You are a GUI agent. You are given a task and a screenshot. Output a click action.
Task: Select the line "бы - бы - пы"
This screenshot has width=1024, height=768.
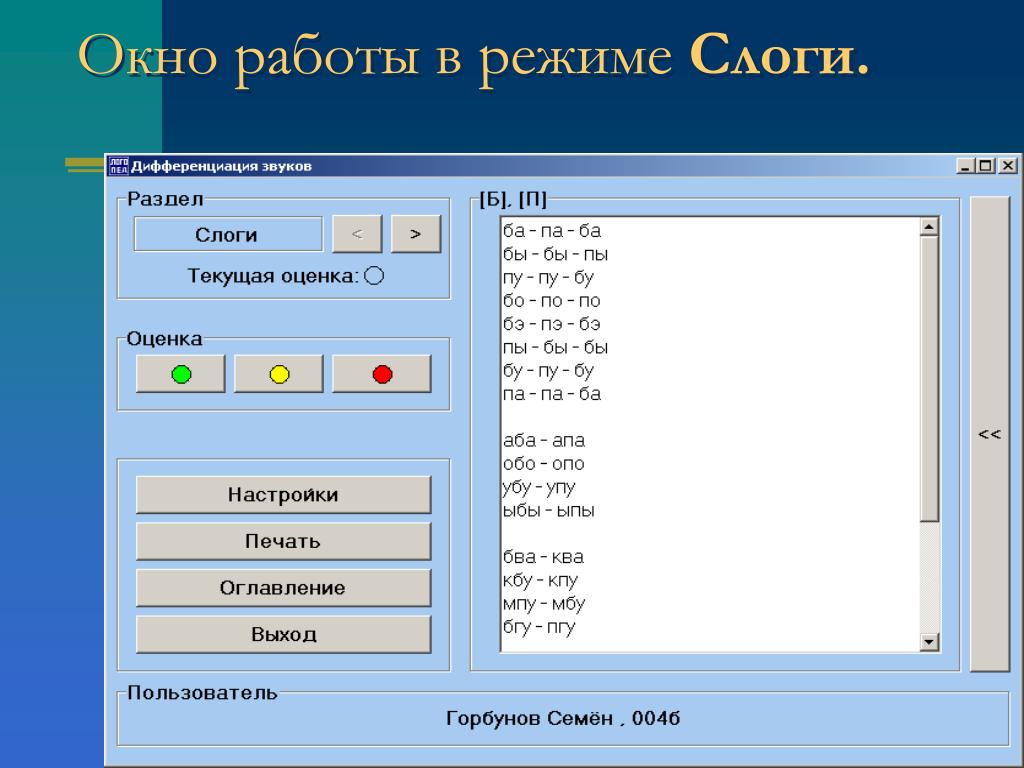[555, 254]
